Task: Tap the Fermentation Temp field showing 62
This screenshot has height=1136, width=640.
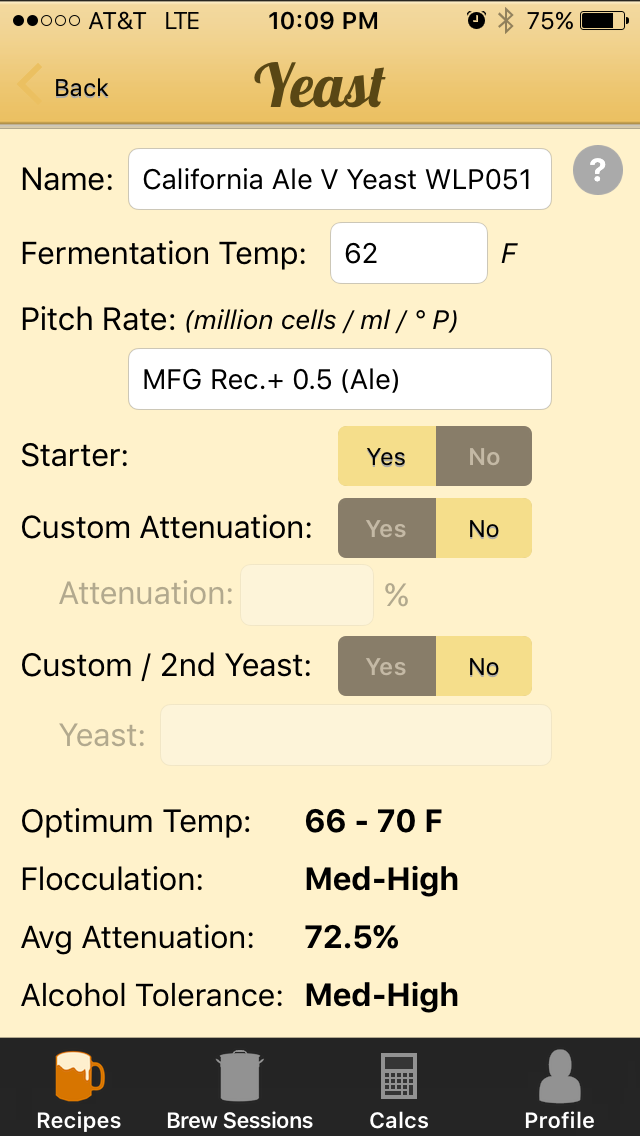Action: 409,253
